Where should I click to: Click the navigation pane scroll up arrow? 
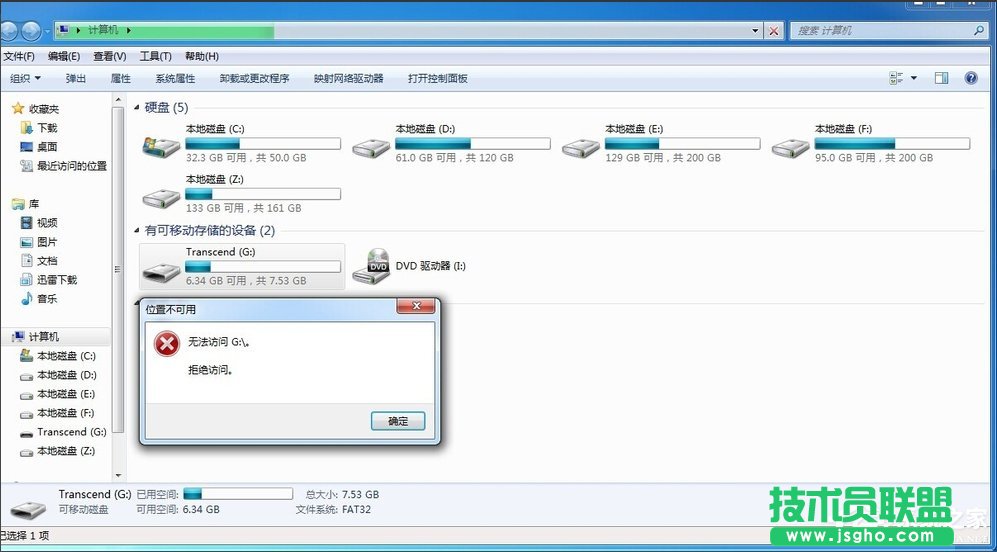(118, 100)
